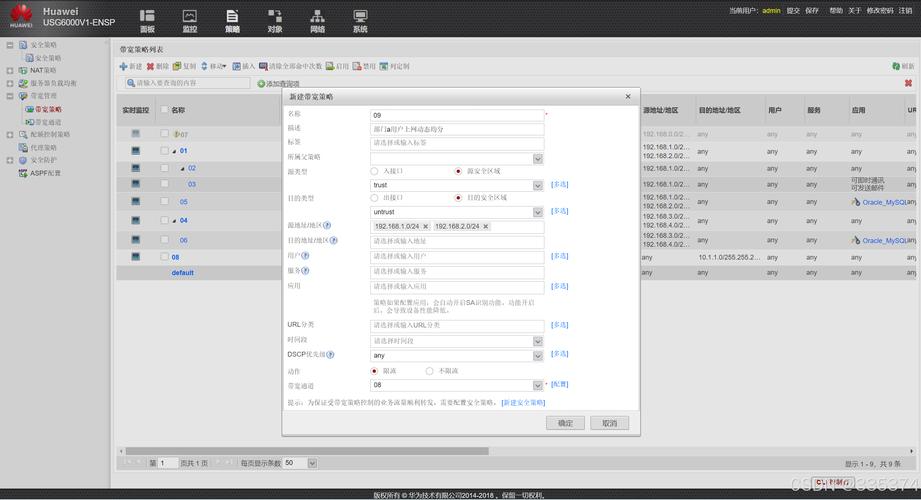The width and height of the screenshot is (921, 500).
Task: Click the 多选 link beside 用户
Action: coord(560,256)
